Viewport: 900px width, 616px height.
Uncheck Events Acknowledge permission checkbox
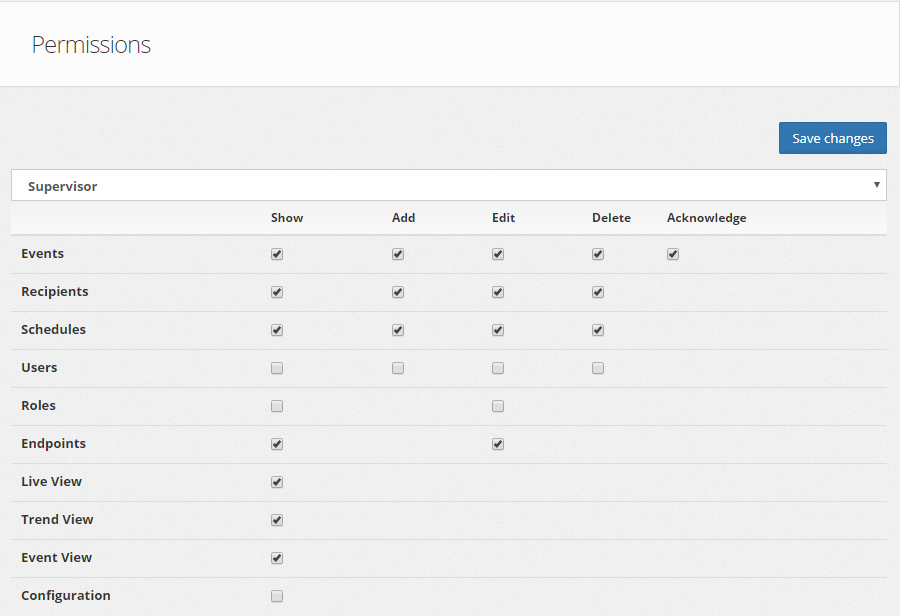[x=673, y=254]
